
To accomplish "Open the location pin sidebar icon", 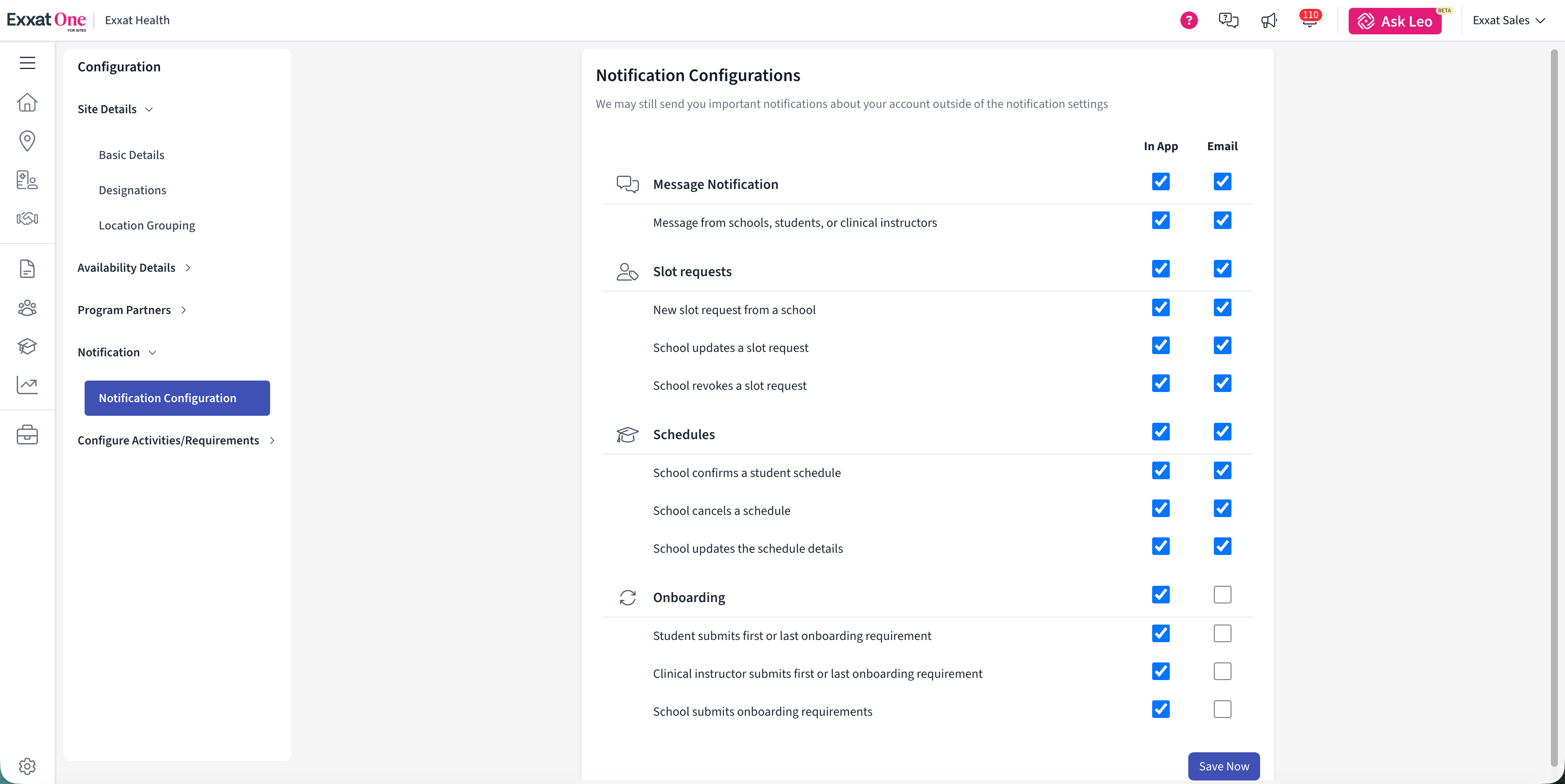I will 27,140.
